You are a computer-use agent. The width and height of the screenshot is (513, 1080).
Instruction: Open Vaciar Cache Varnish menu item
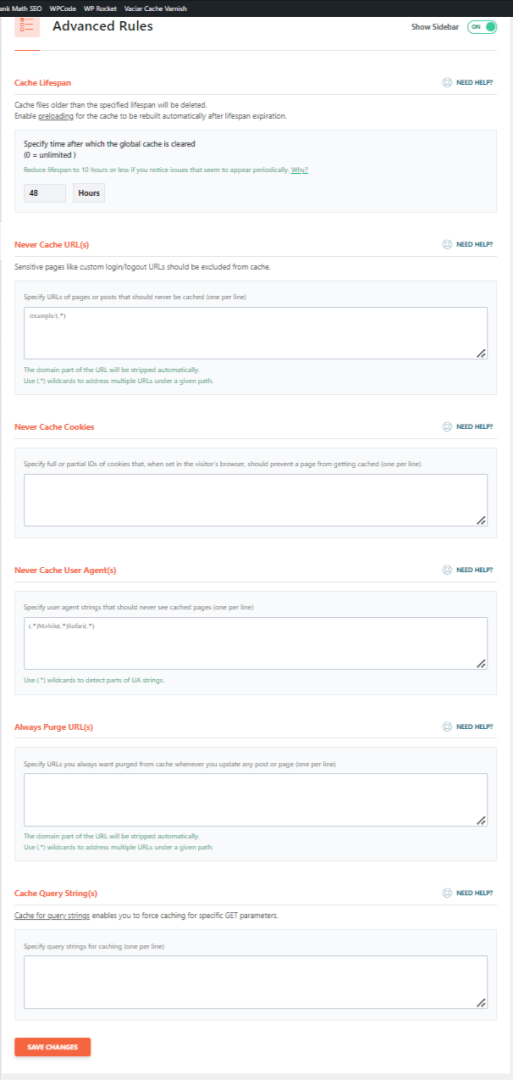coord(155,9)
